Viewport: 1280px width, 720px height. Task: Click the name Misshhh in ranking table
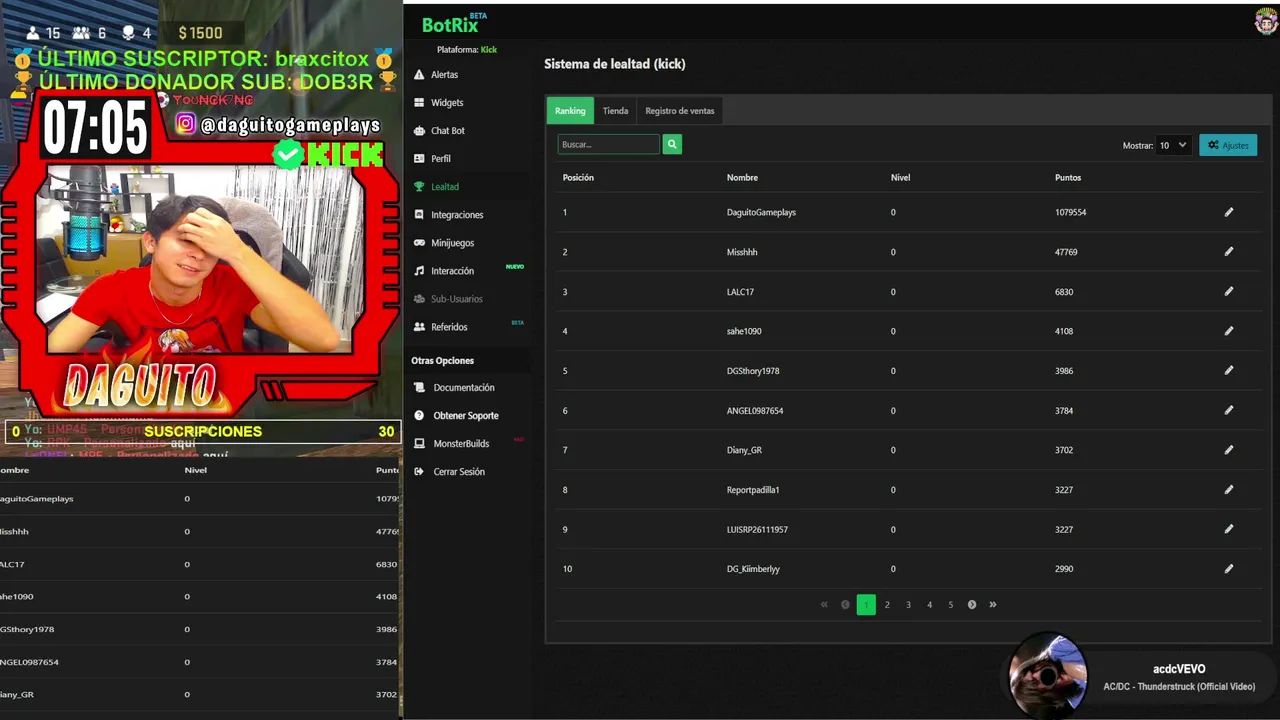[x=742, y=252]
